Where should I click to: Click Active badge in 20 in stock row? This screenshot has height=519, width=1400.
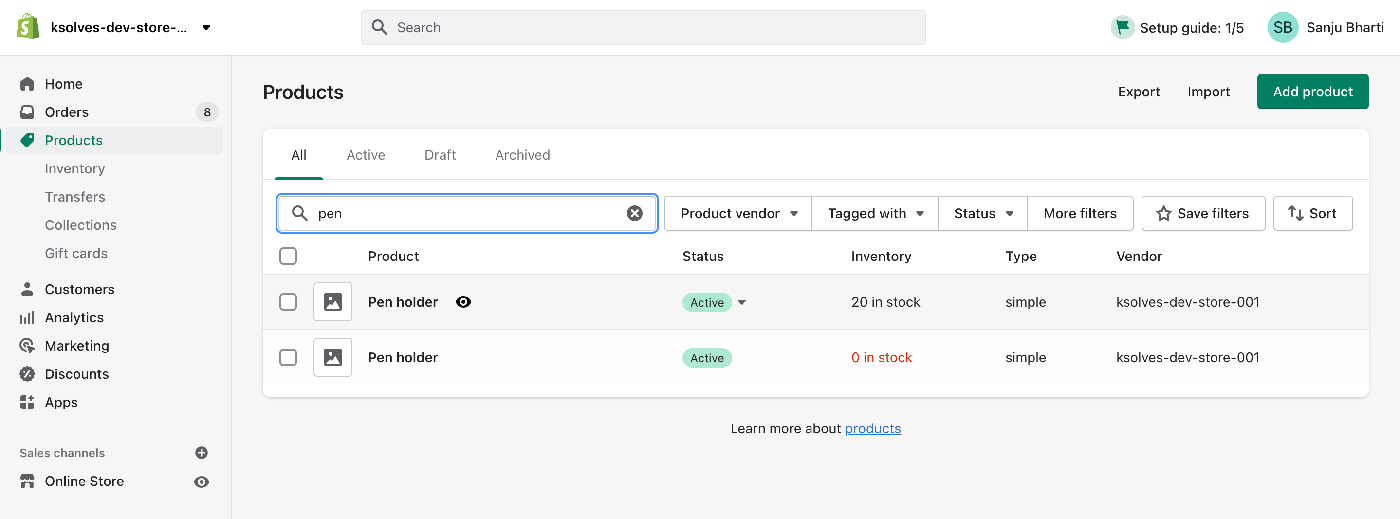pyautogui.click(x=707, y=303)
